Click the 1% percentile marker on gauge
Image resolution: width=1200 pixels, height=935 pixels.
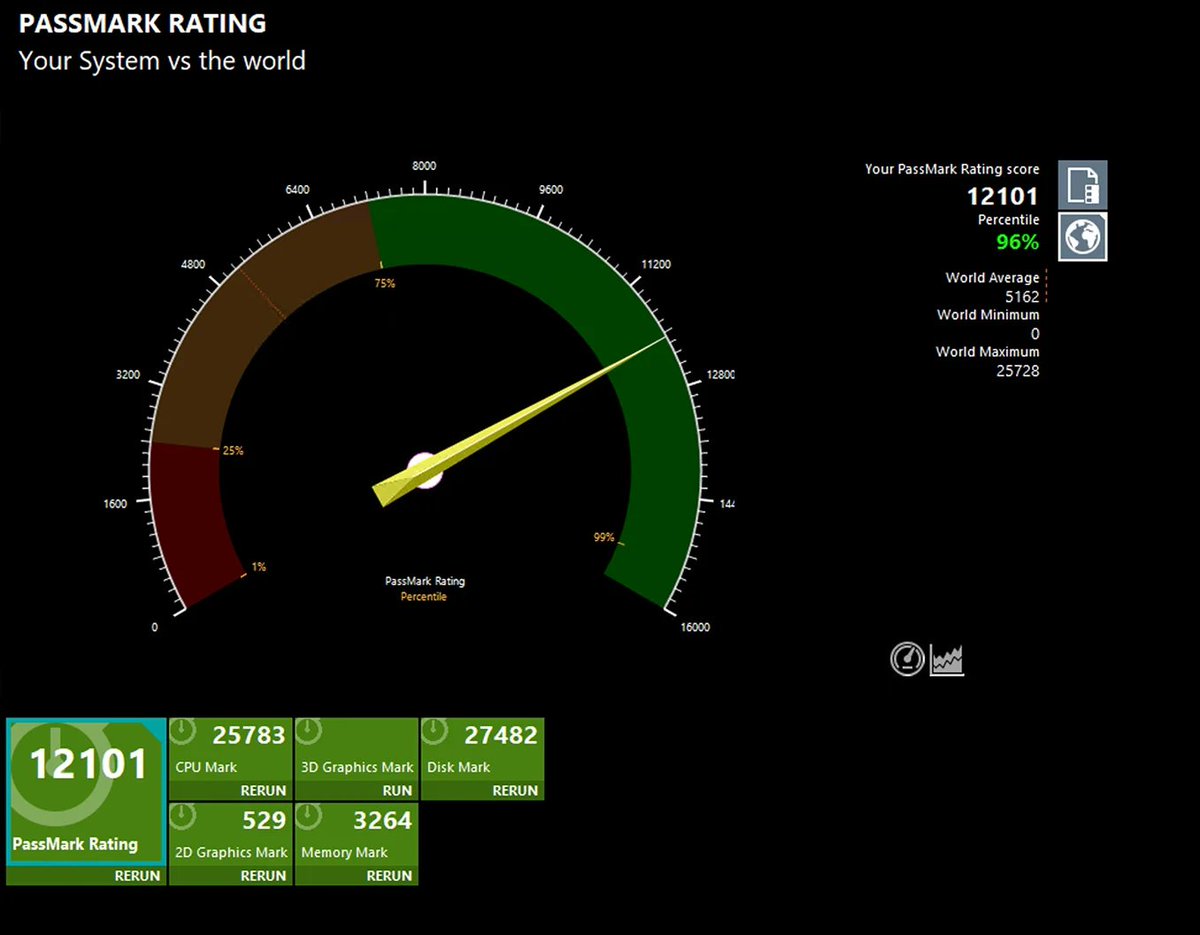pyautogui.click(x=259, y=567)
